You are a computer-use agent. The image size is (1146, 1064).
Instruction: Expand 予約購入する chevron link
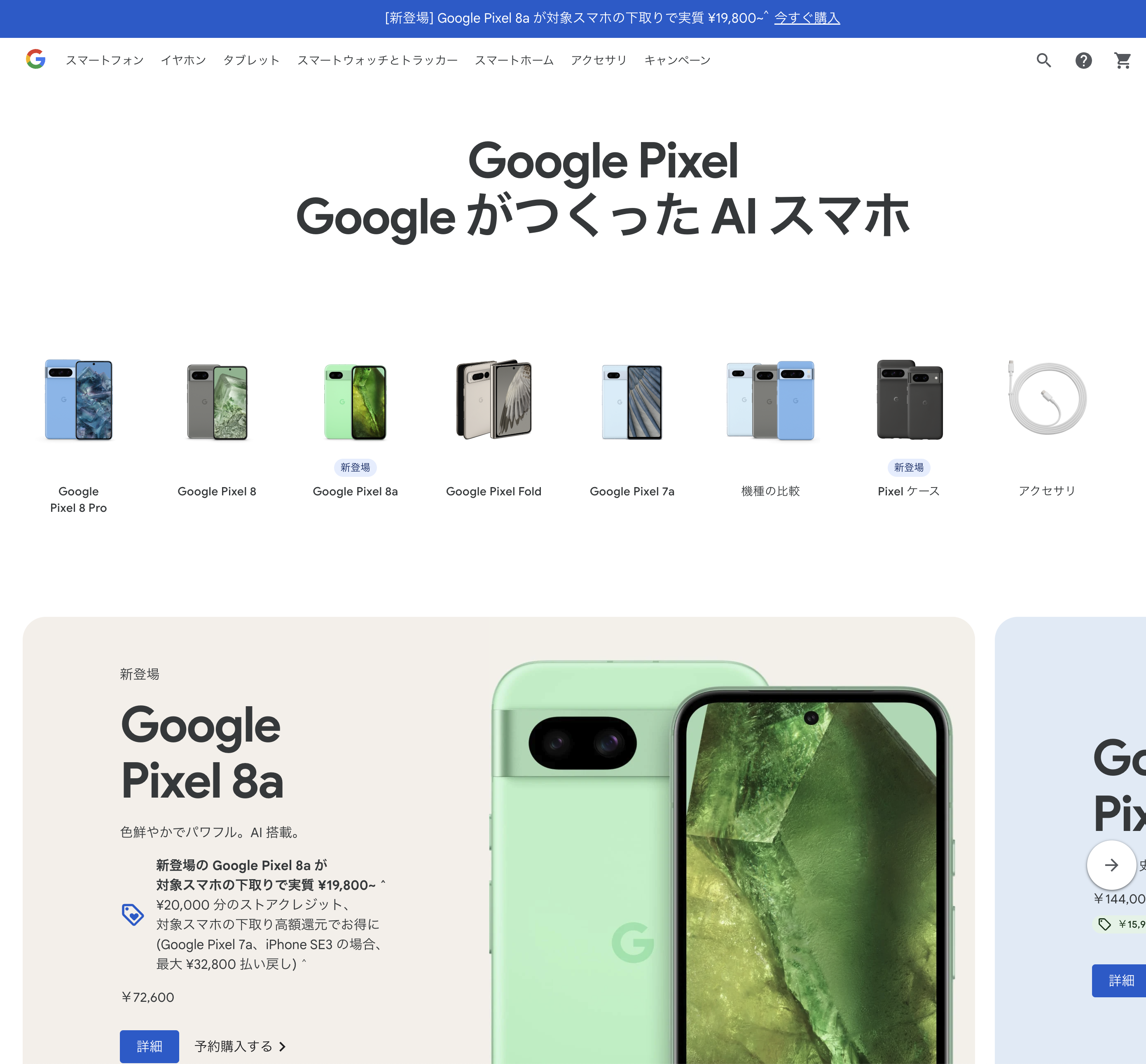point(240,1046)
